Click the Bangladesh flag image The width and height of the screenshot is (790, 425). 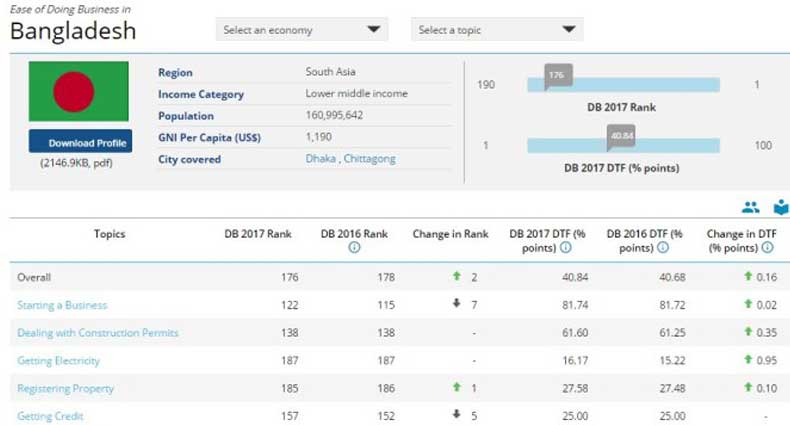pyautogui.click(x=79, y=92)
